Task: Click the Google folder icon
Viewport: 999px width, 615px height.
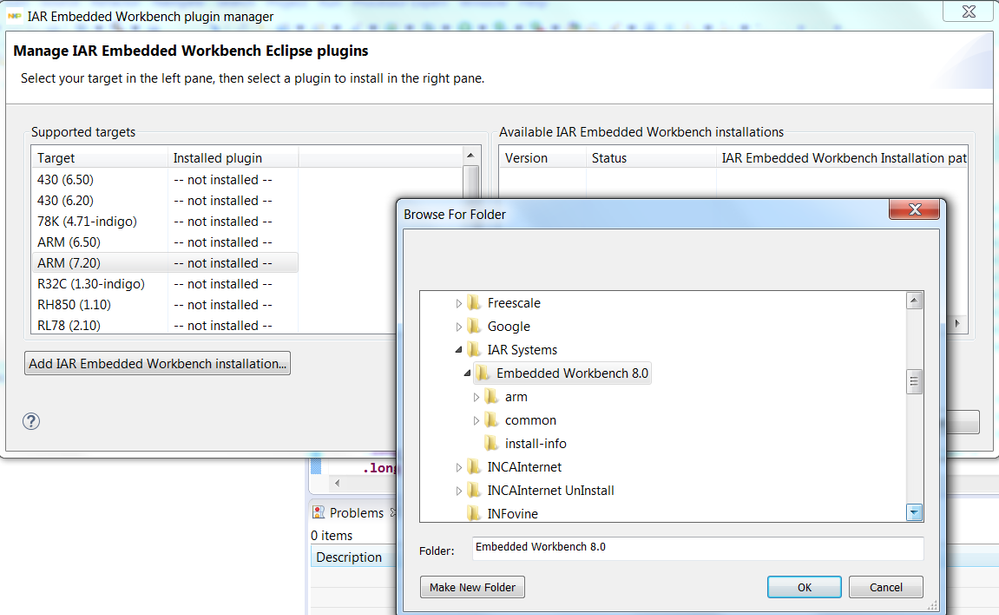Action: click(x=473, y=326)
